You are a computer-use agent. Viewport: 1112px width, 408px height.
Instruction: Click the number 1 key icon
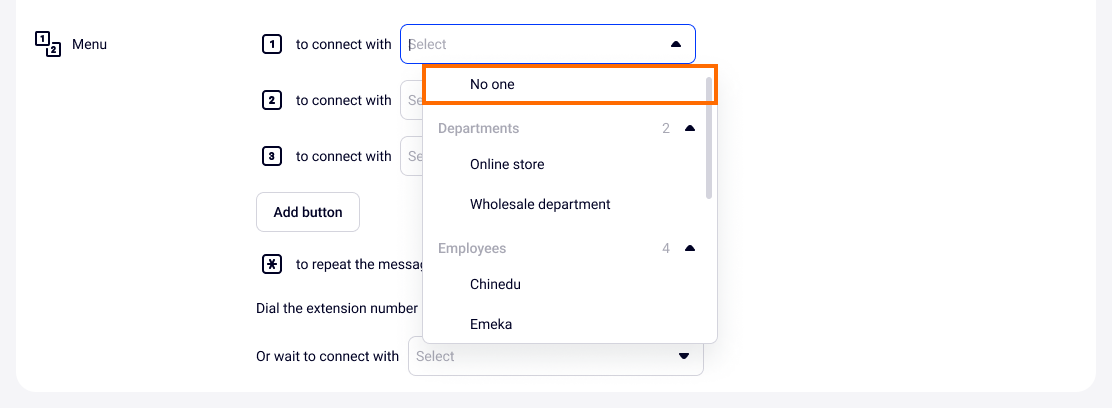click(x=271, y=44)
